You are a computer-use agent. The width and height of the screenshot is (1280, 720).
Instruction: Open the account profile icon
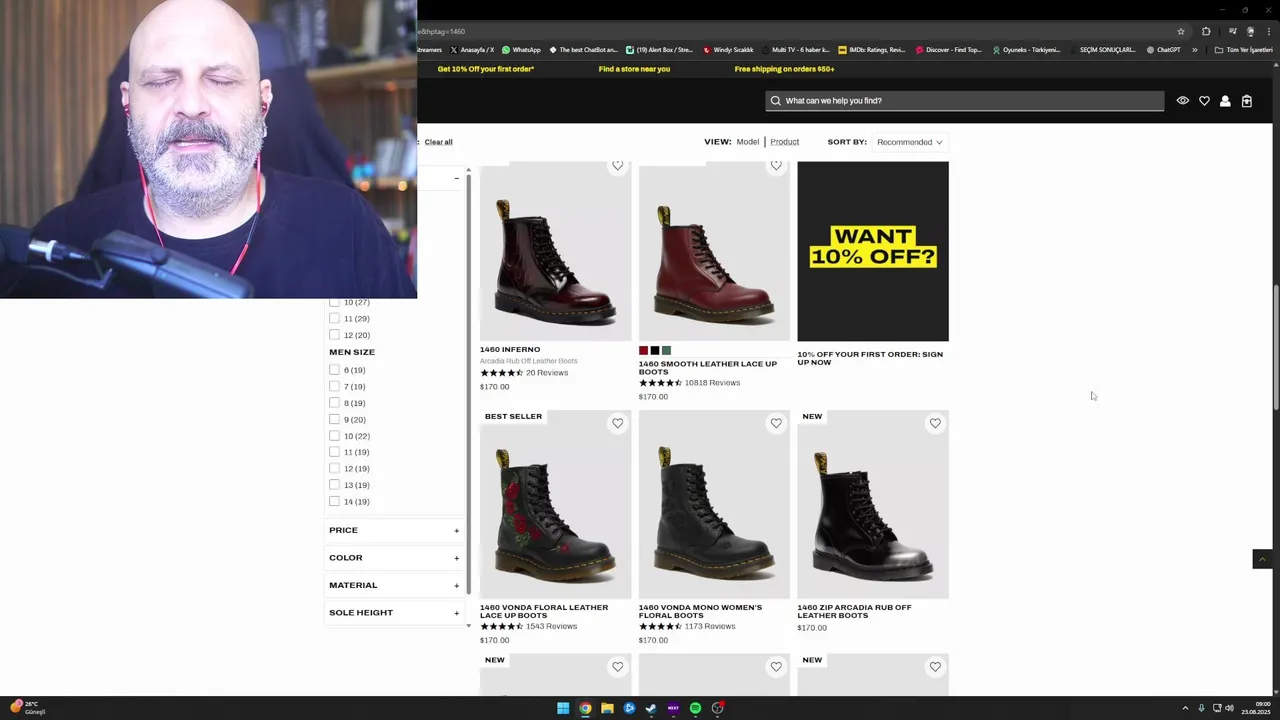tap(1225, 101)
